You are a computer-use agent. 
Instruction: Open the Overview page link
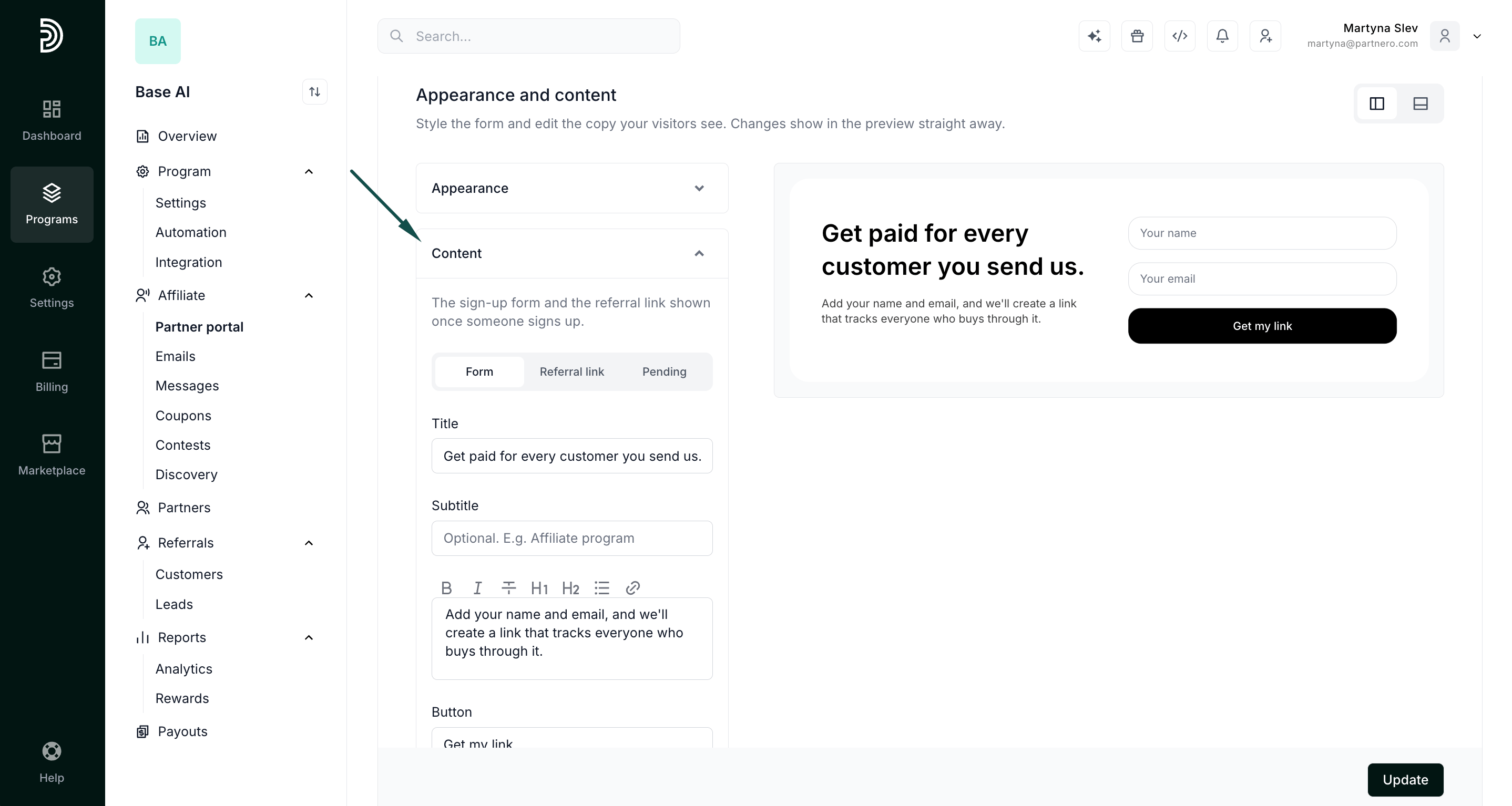pos(187,136)
